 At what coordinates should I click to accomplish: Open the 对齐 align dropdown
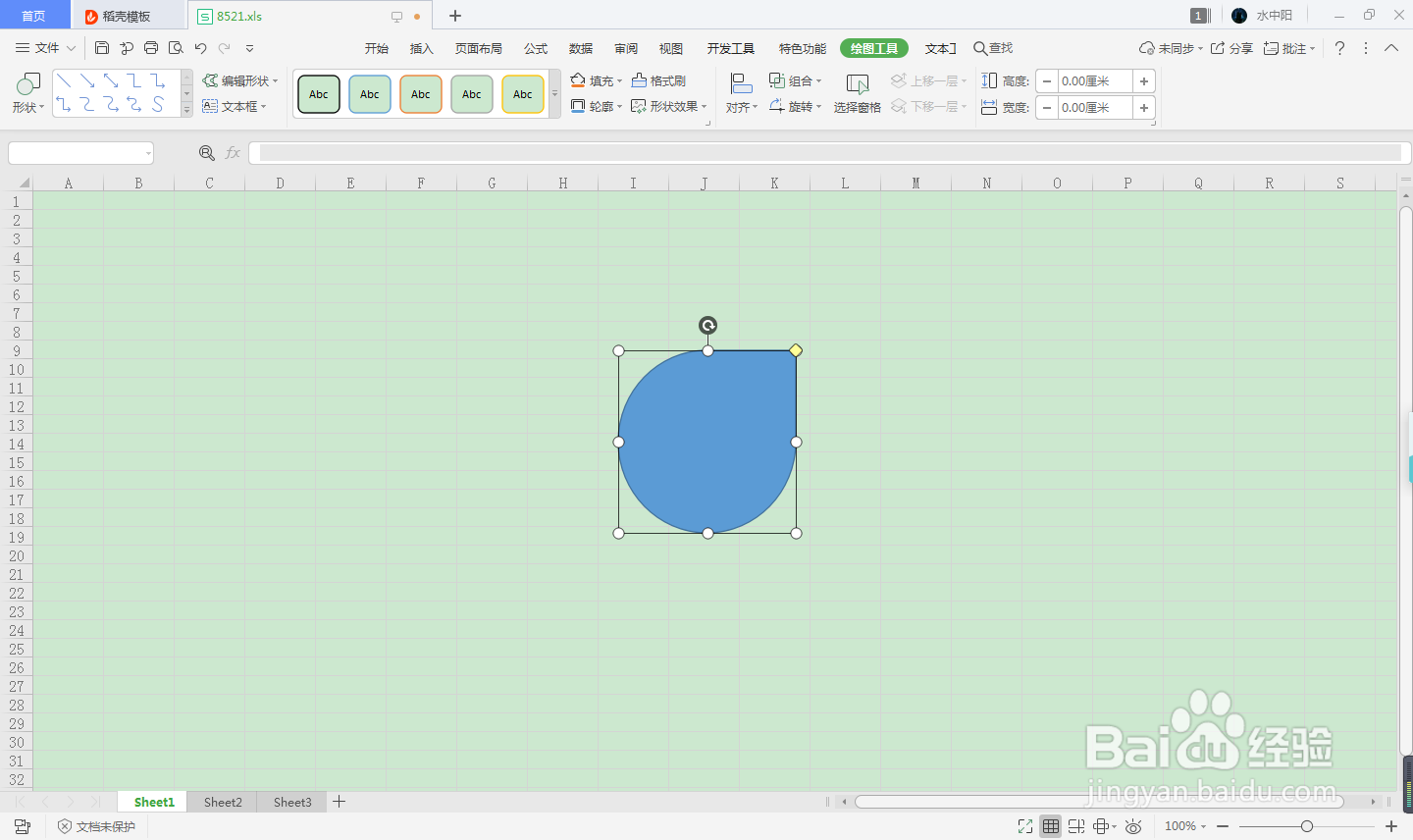click(742, 93)
